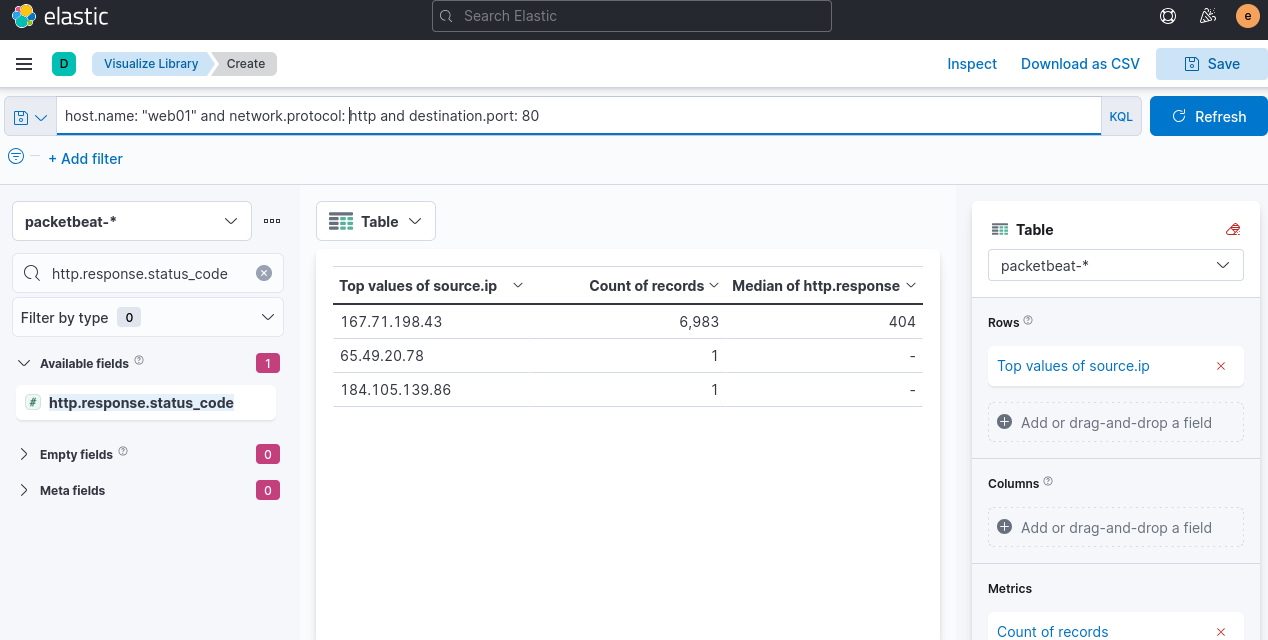Toggle the KQL query language switch
This screenshot has height=640, width=1268.
click(x=1121, y=117)
